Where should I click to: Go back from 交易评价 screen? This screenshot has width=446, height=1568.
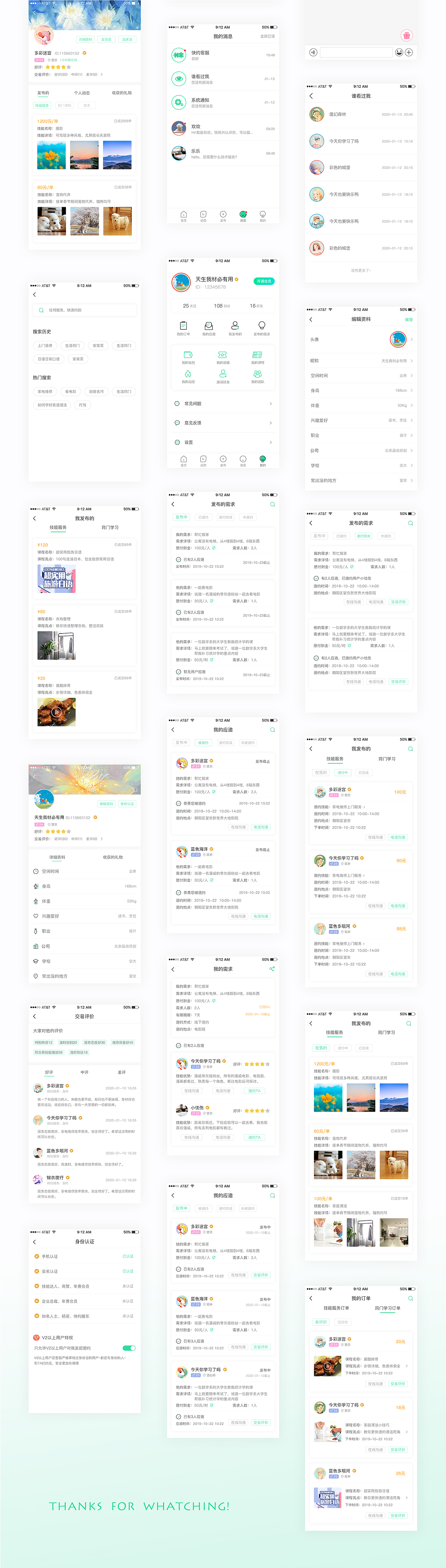point(34,1017)
